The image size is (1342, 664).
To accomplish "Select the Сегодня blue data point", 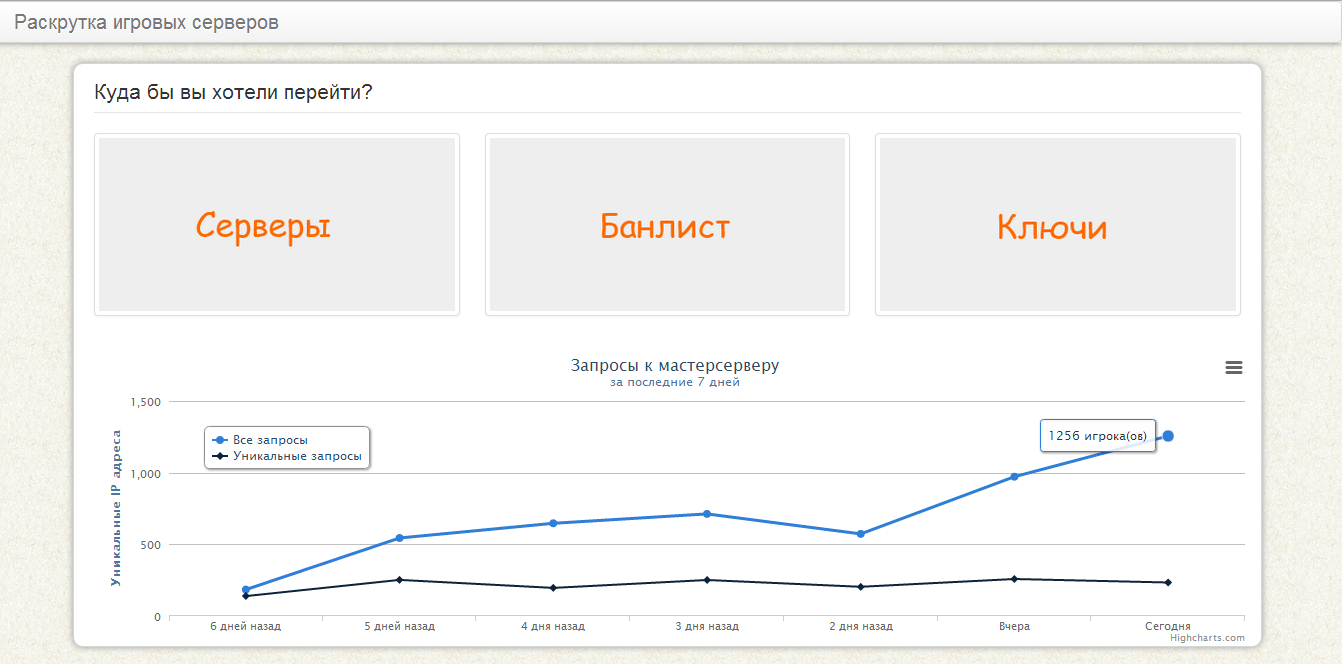I will point(1168,436).
